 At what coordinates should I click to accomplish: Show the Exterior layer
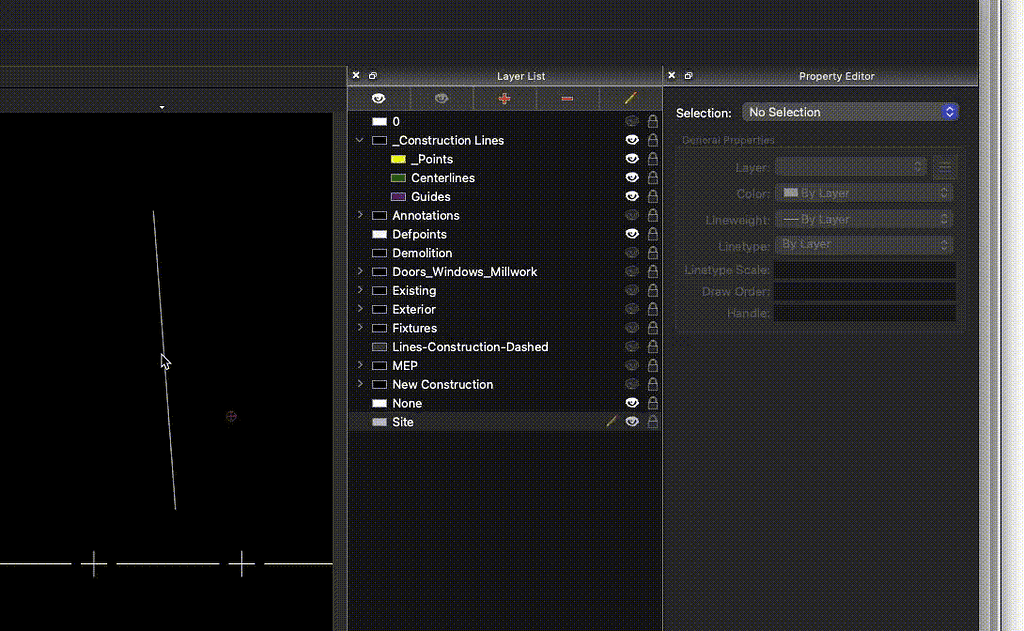[632, 309]
